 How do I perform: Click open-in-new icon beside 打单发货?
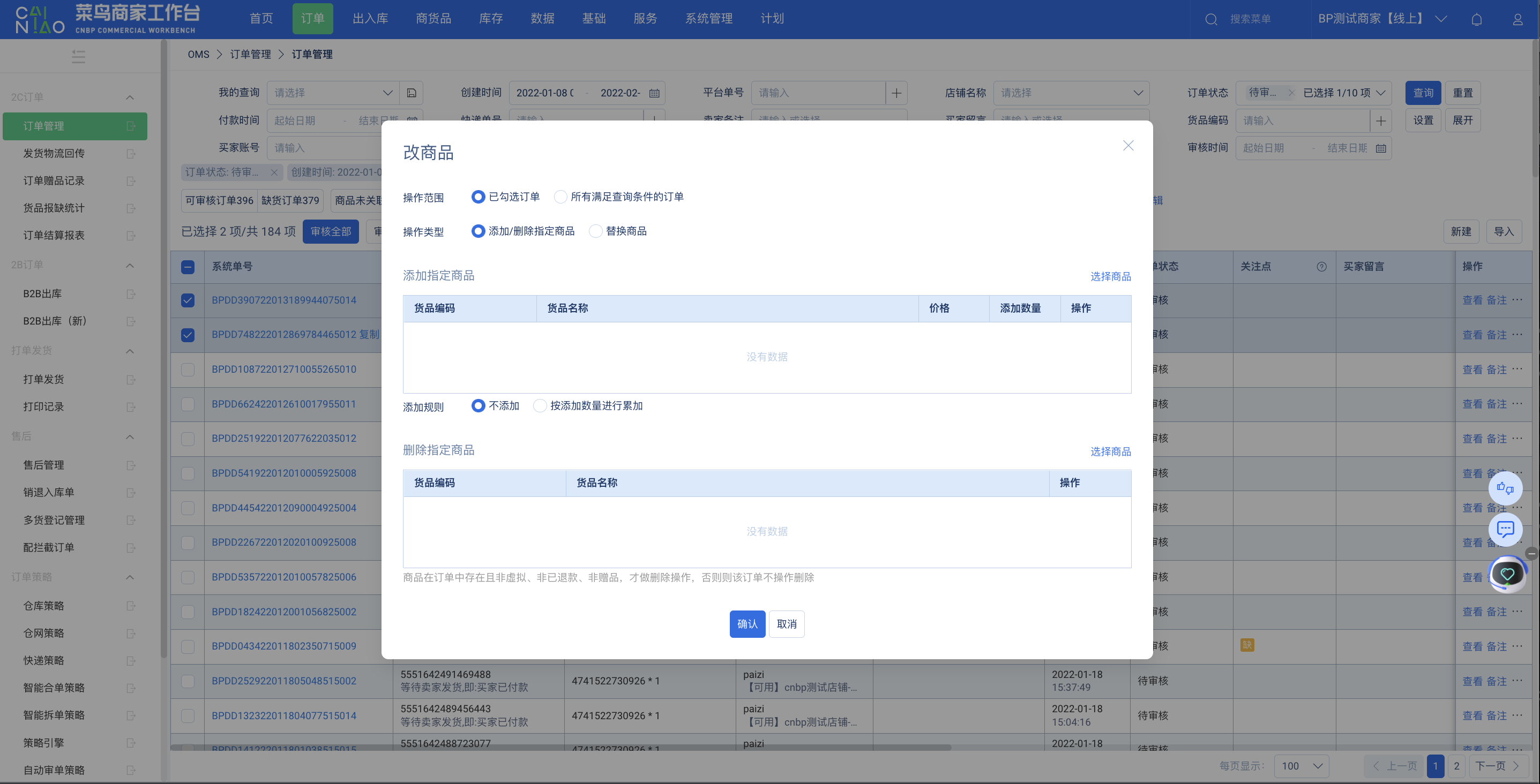click(131, 380)
